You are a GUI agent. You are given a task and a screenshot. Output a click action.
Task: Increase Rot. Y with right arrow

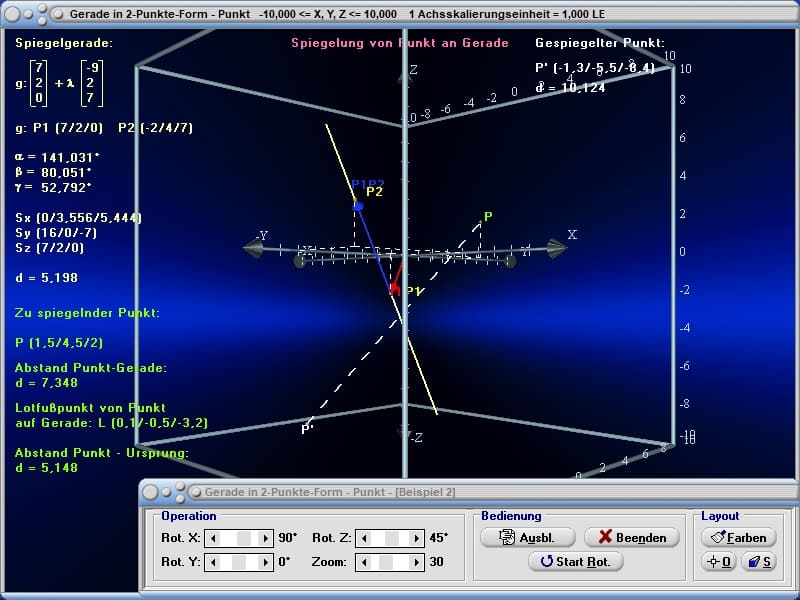(265, 562)
